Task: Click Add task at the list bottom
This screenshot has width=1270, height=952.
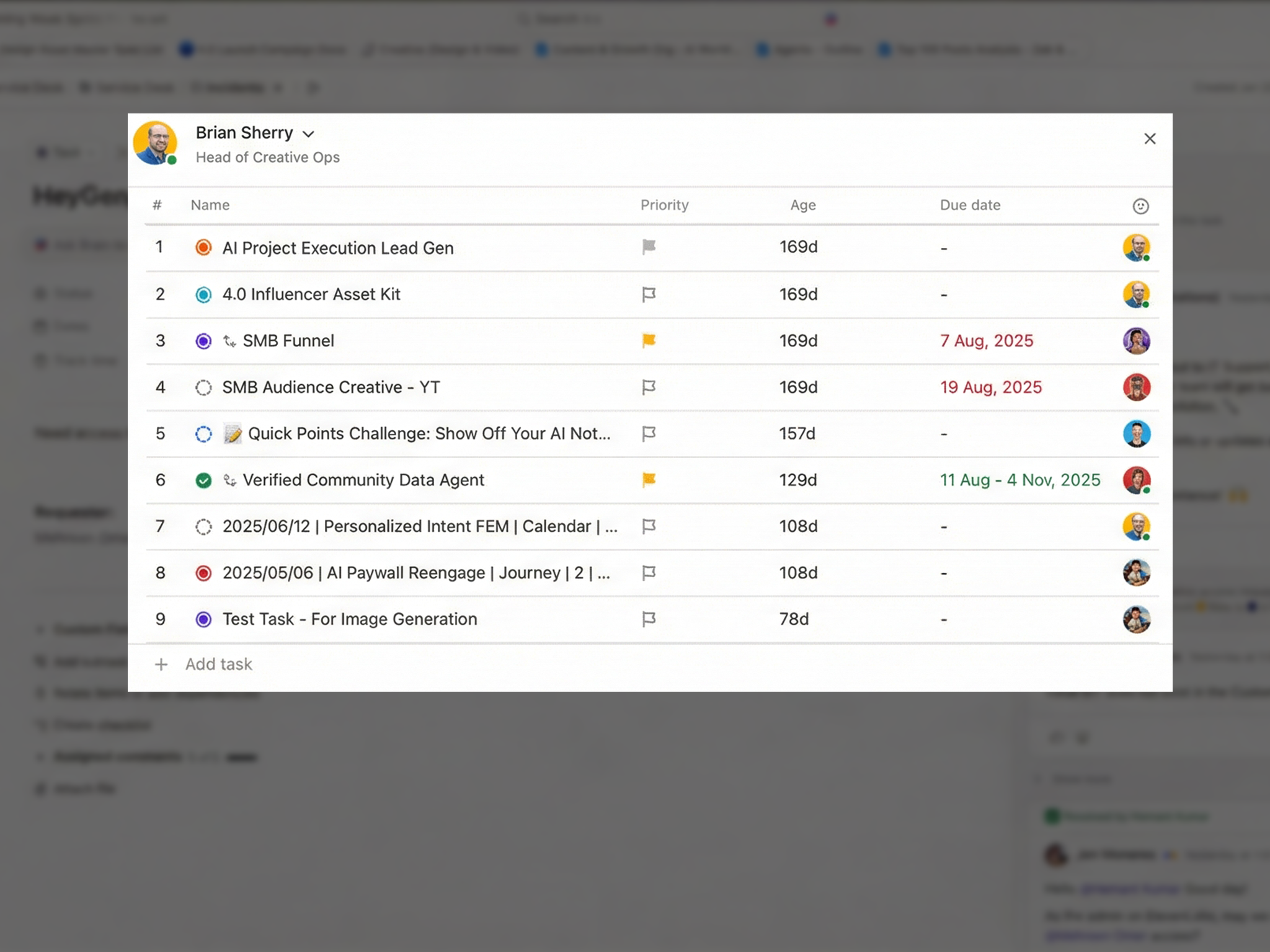Action: 218,664
